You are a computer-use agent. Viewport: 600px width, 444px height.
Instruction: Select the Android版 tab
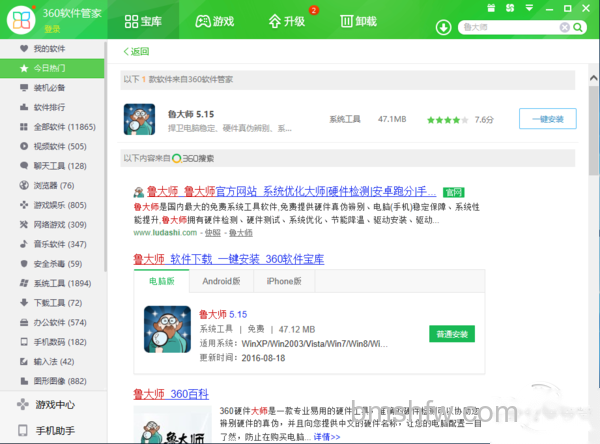(x=221, y=281)
